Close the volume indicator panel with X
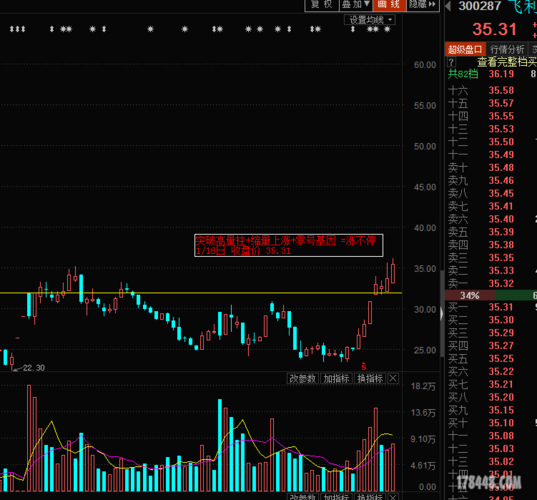 [393, 379]
